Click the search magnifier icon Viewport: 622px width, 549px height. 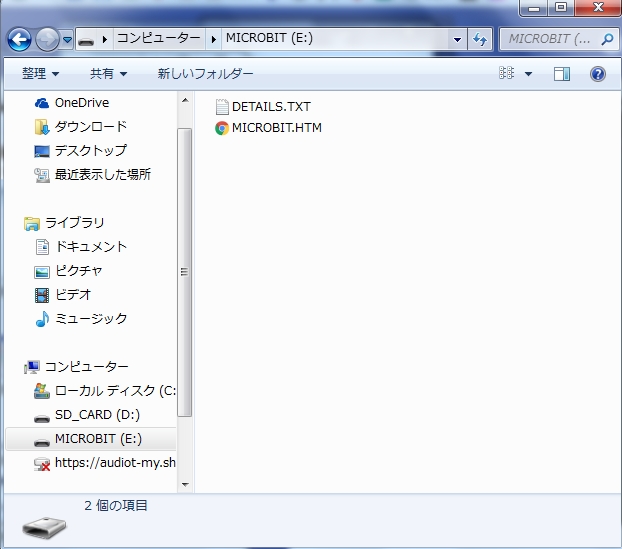(x=607, y=39)
